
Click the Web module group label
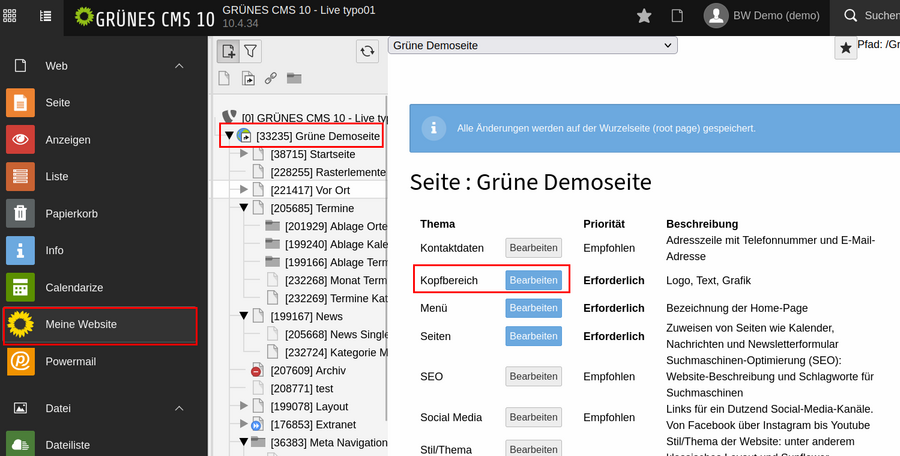(56, 66)
